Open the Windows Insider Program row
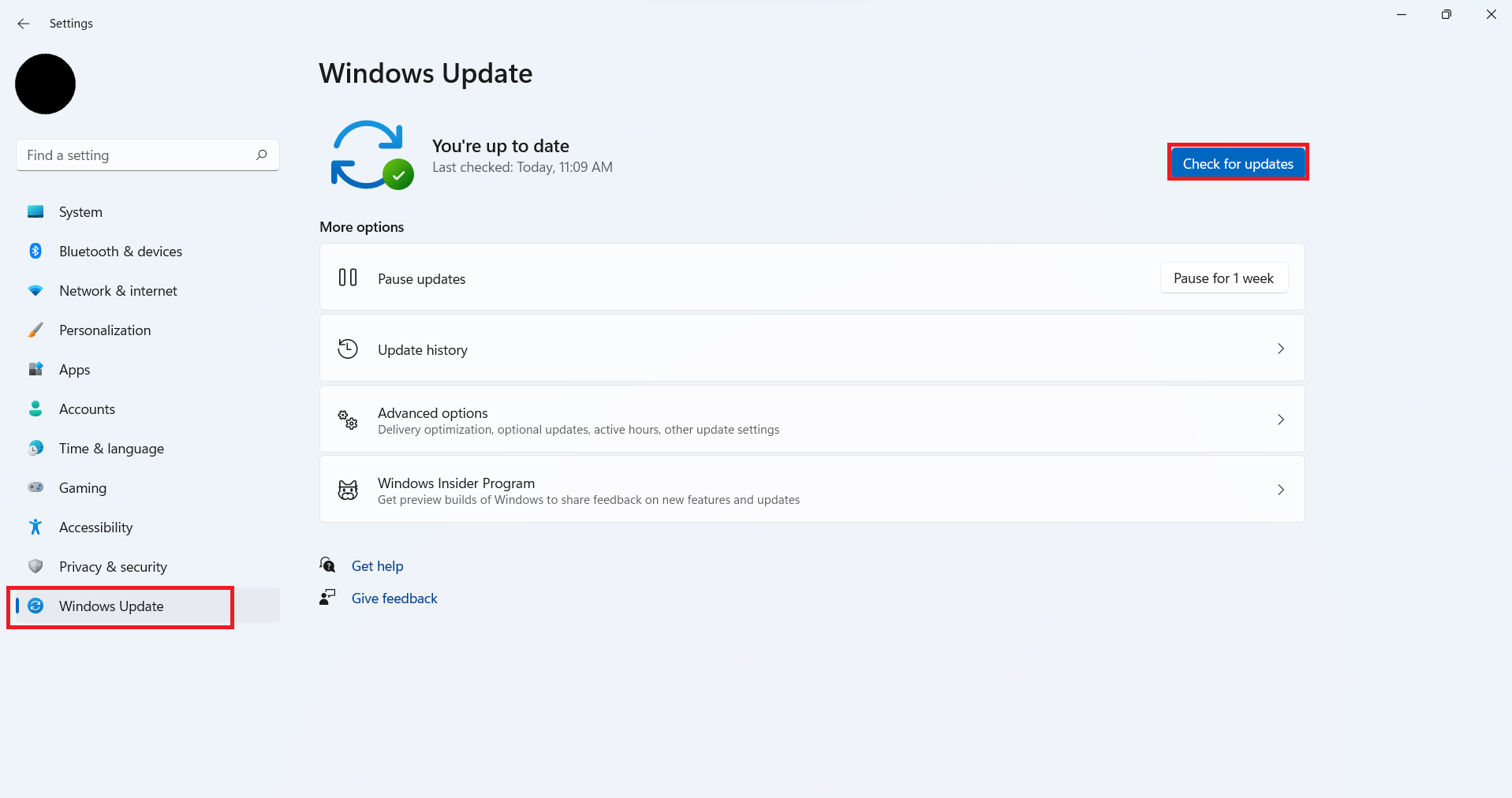 click(x=812, y=489)
